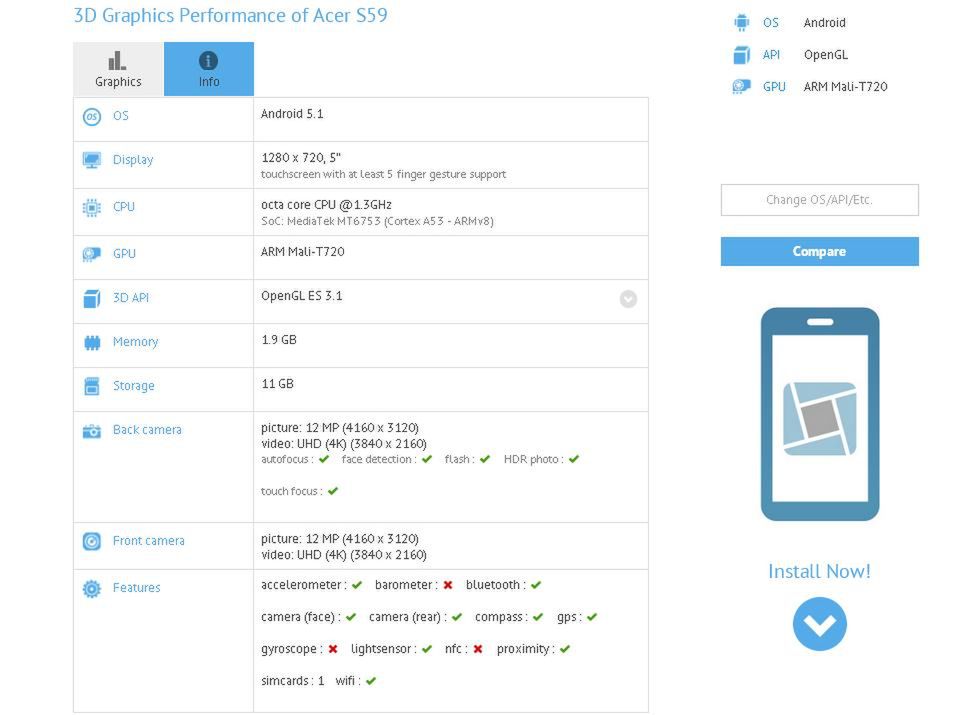This screenshot has width=964, height=715.
Task: Click the OpenGL ES 3.1 value
Action: 302,296
